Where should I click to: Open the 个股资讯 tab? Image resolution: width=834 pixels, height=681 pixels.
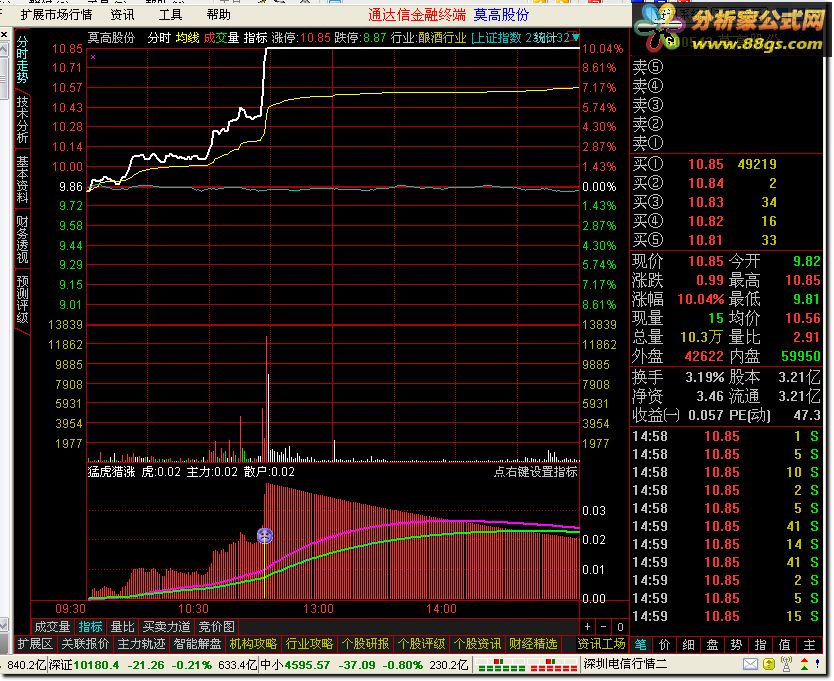pos(477,644)
